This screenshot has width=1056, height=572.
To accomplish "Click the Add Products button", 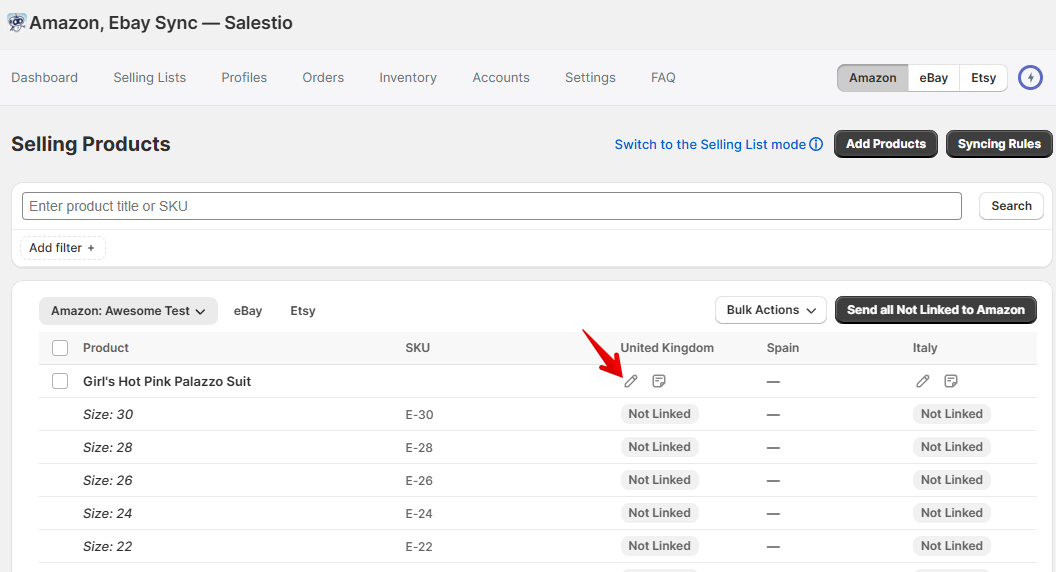I will (886, 144).
